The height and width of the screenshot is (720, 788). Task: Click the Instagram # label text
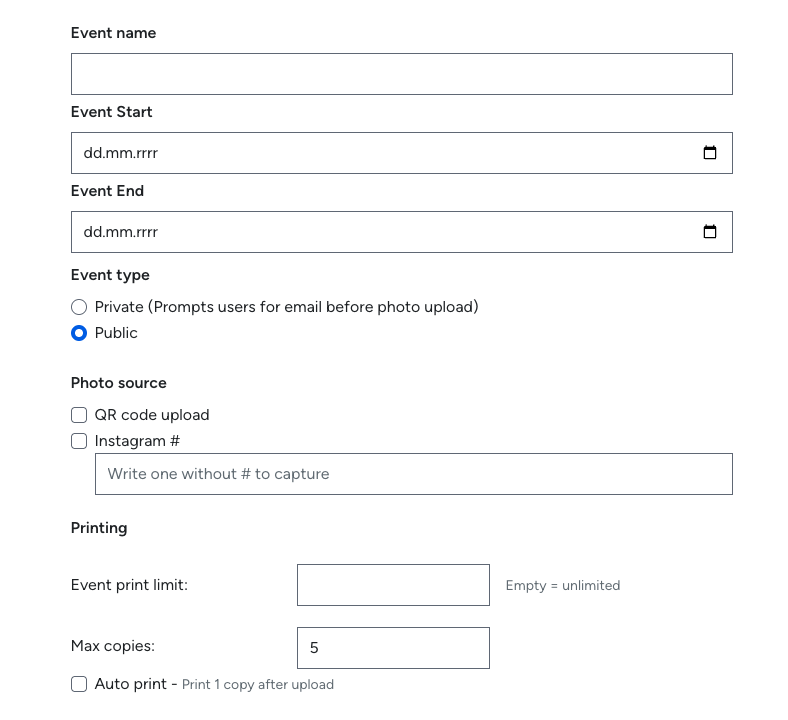(137, 441)
